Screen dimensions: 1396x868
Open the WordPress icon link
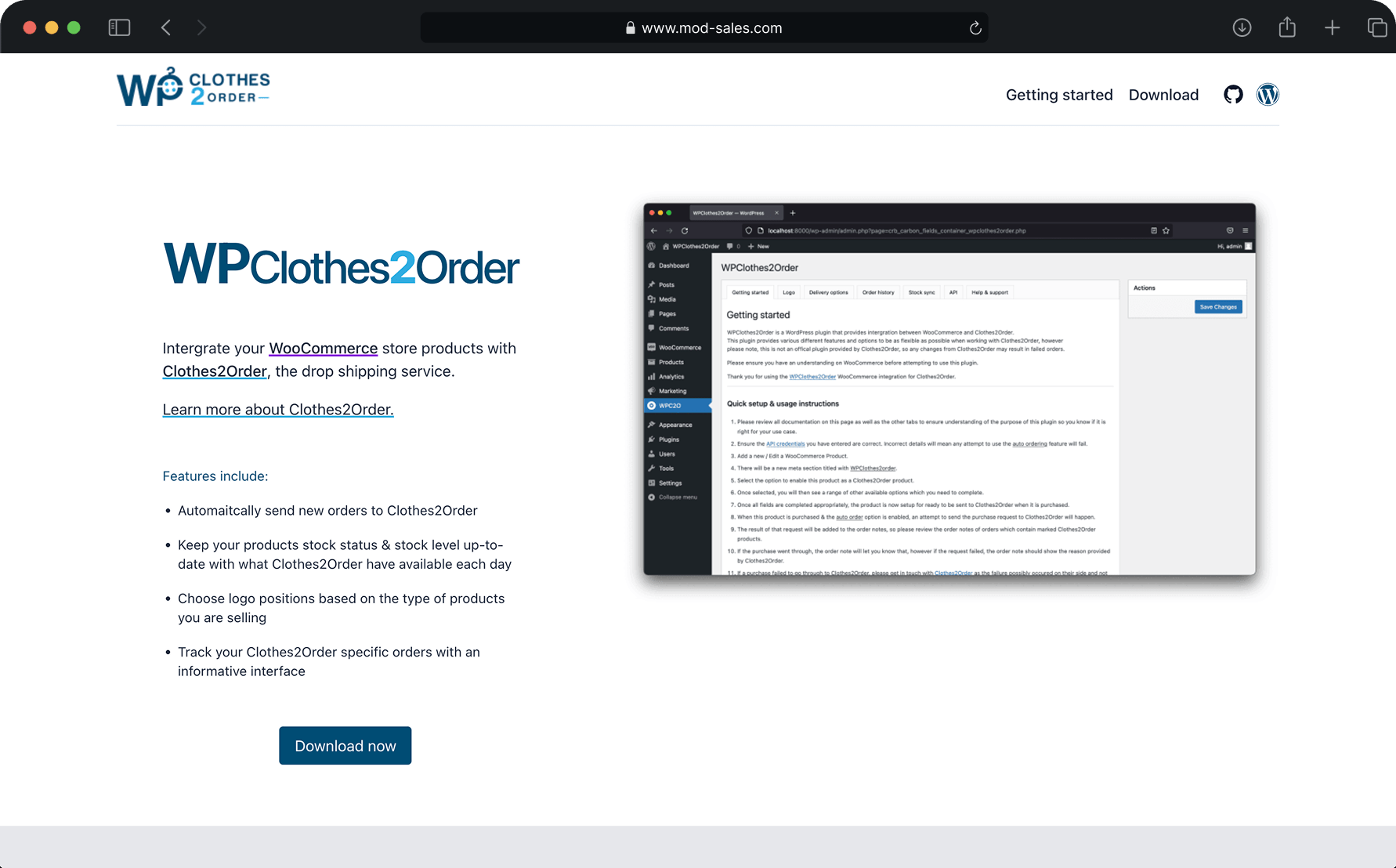pyautogui.click(x=1268, y=95)
